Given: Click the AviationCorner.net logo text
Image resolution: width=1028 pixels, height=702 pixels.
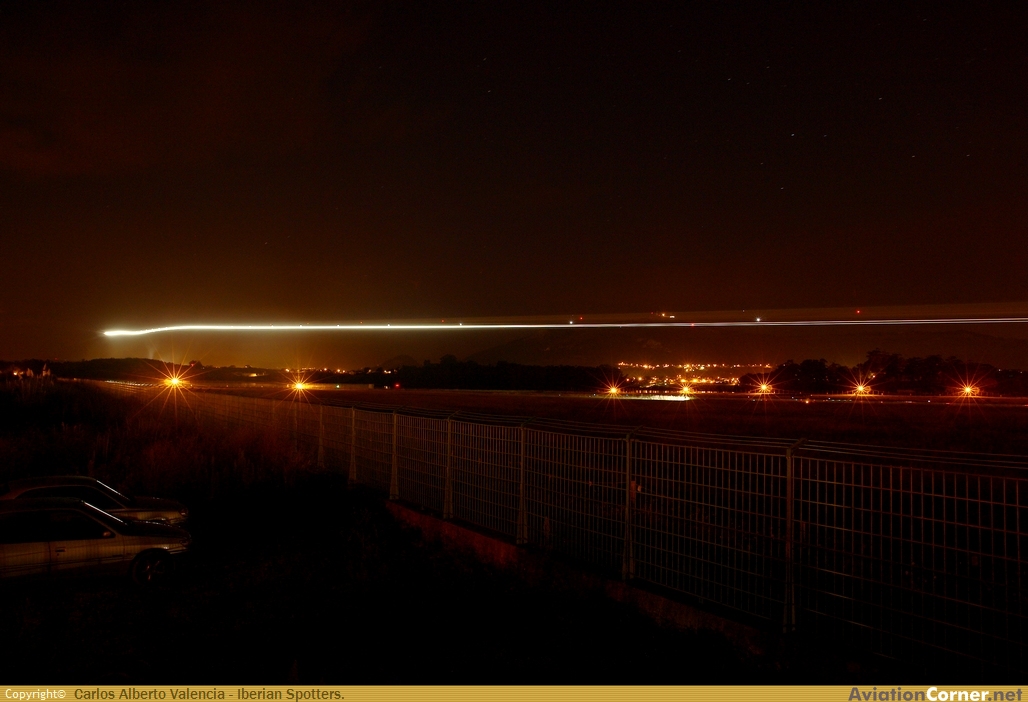Looking at the screenshot, I should (935, 694).
